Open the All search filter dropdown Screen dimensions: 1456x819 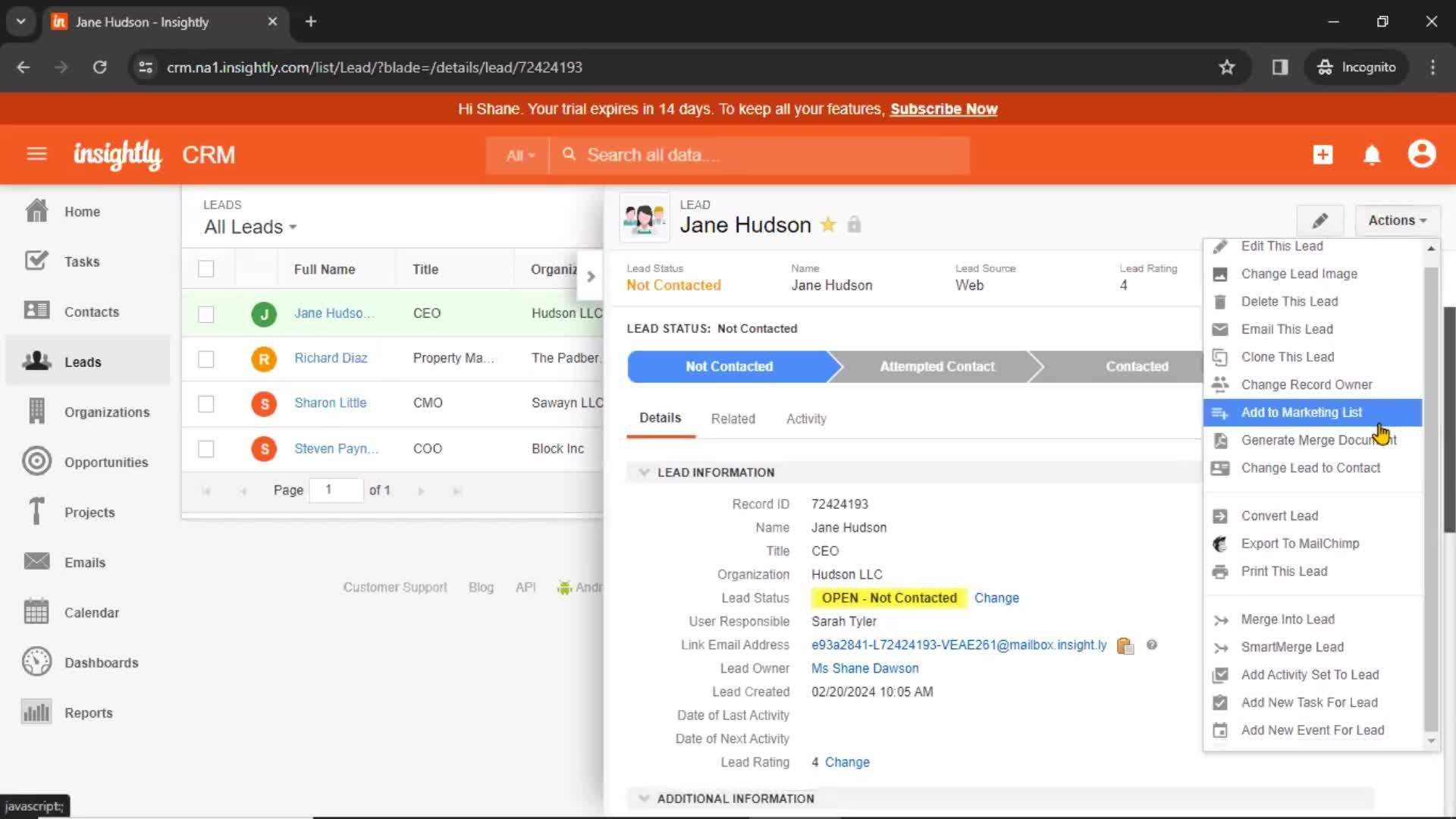point(519,155)
